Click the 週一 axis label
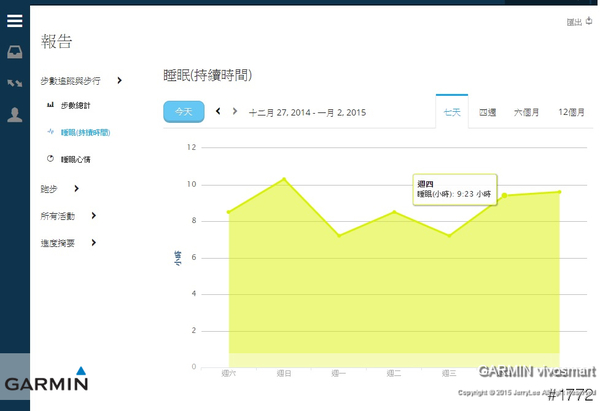Screen dimensions: 600x411 (339, 373)
